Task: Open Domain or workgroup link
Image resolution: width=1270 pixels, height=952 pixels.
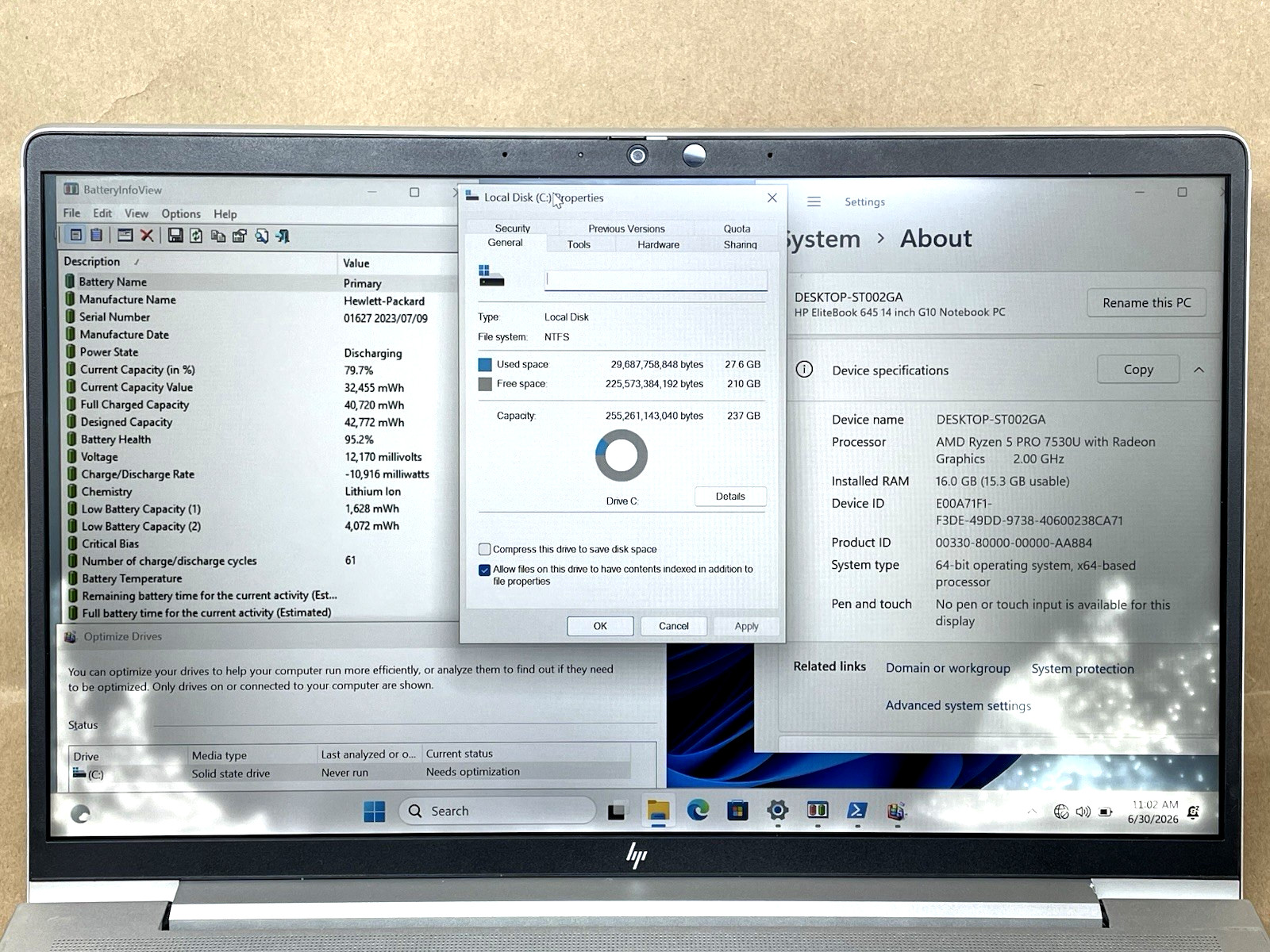Action: coord(948,668)
